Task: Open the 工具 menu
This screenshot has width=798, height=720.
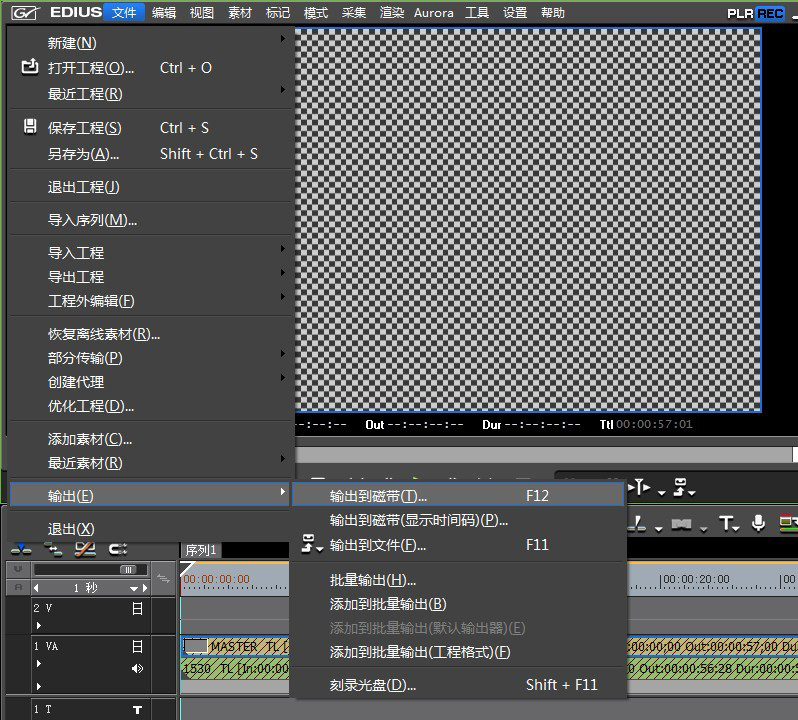Action: pos(477,12)
